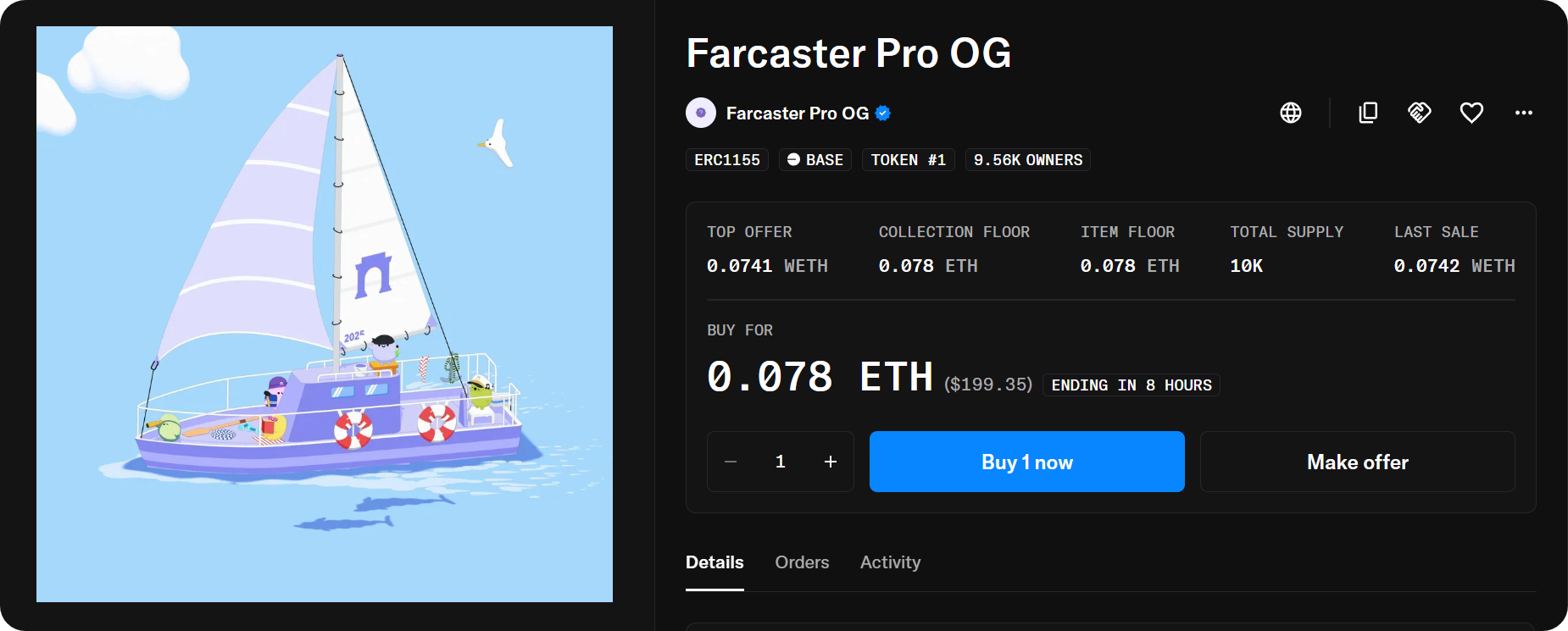Viewport: 1568px width, 631px height.
Task: Click the BASE chain tag
Action: [x=815, y=160]
